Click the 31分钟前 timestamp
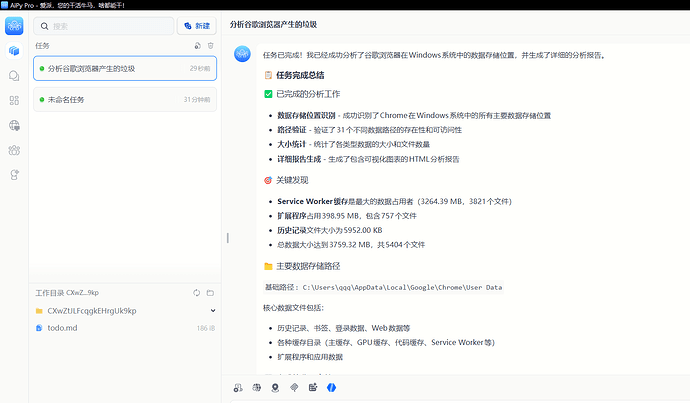This screenshot has height=403, width=690. coord(197,100)
